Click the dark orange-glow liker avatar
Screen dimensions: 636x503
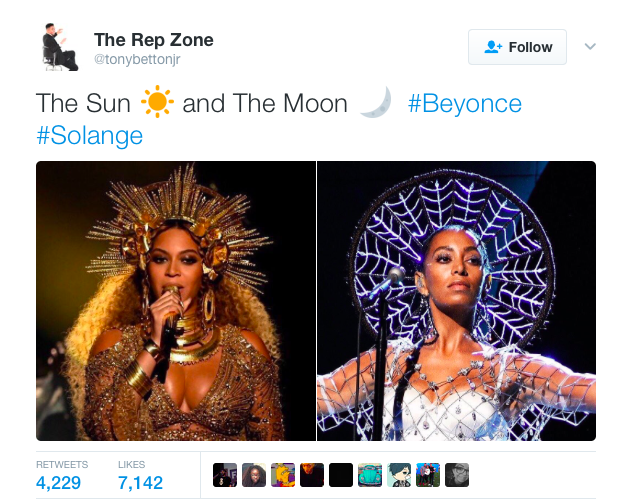[x=312, y=475]
